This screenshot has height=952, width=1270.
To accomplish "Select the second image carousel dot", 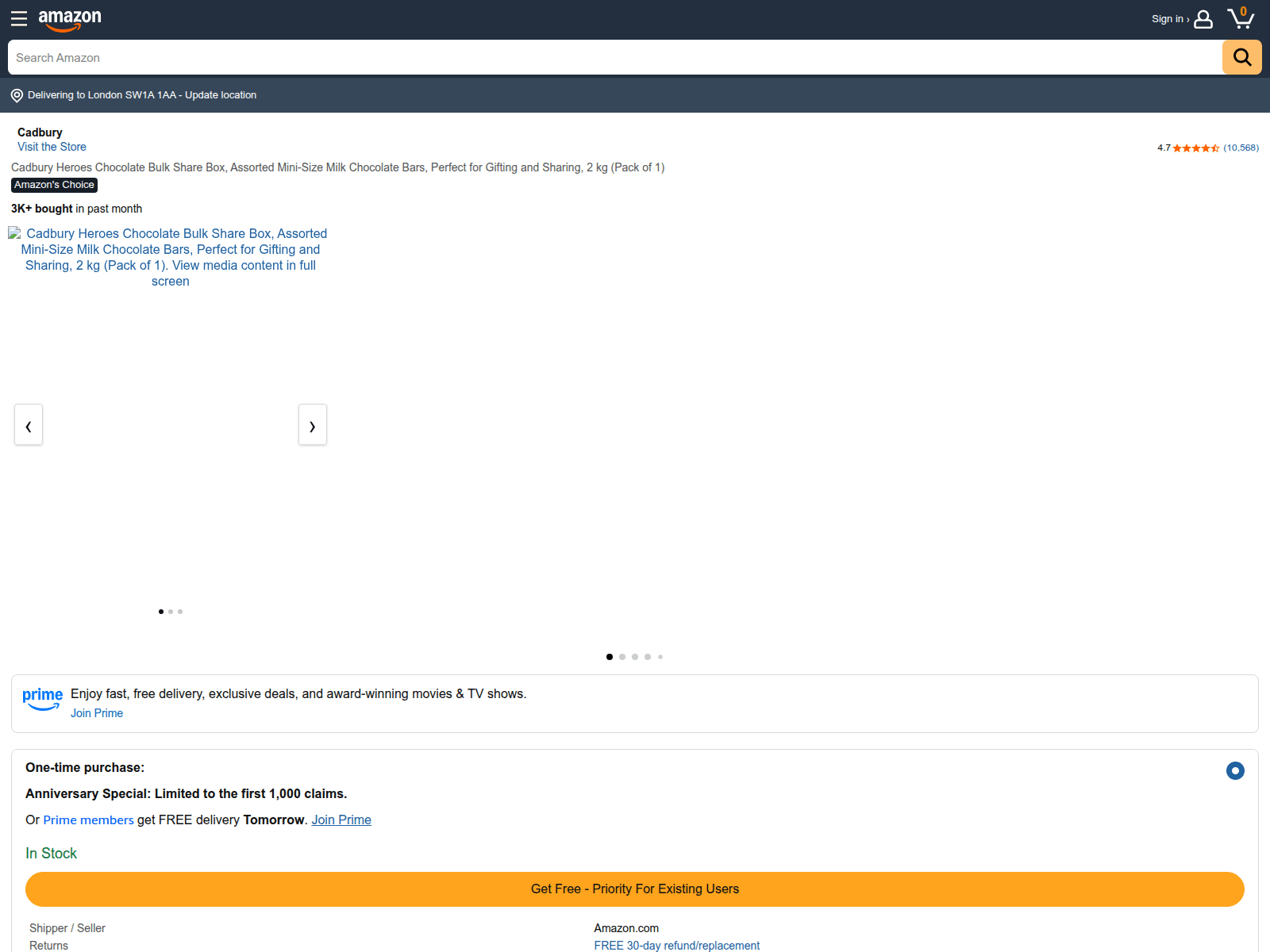I will pos(171,612).
